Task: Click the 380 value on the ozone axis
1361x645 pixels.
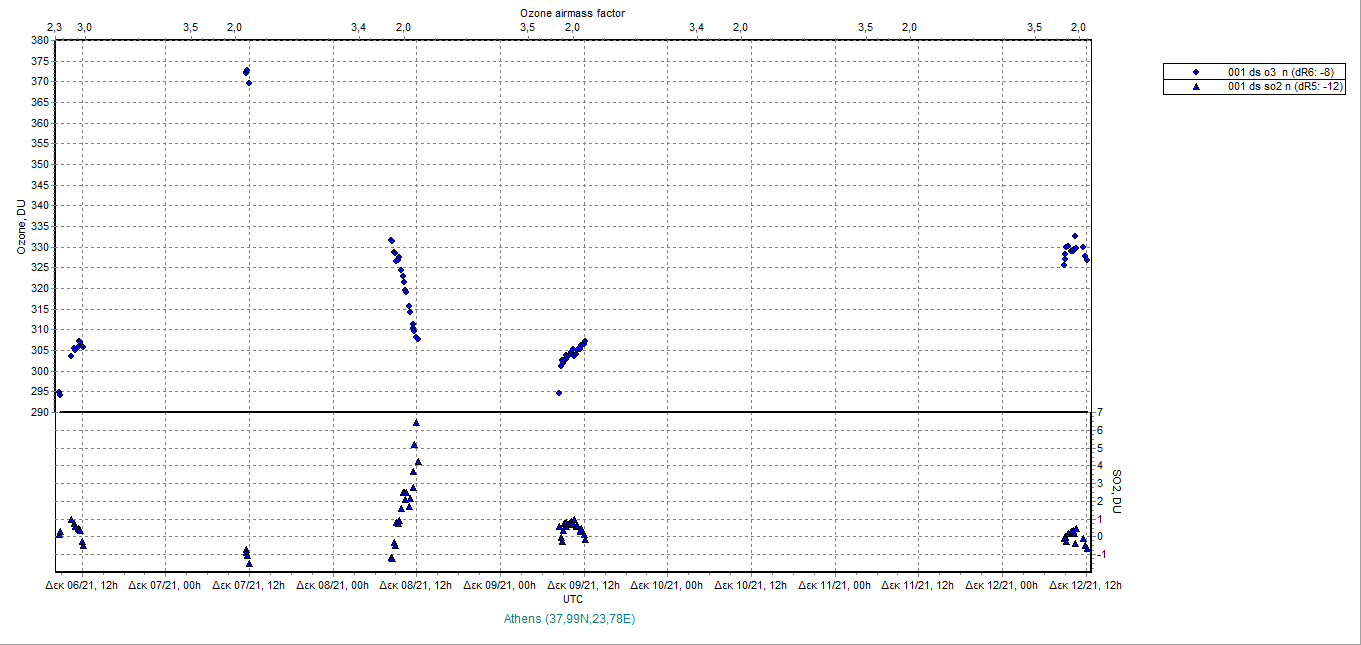Action: tap(39, 41)
